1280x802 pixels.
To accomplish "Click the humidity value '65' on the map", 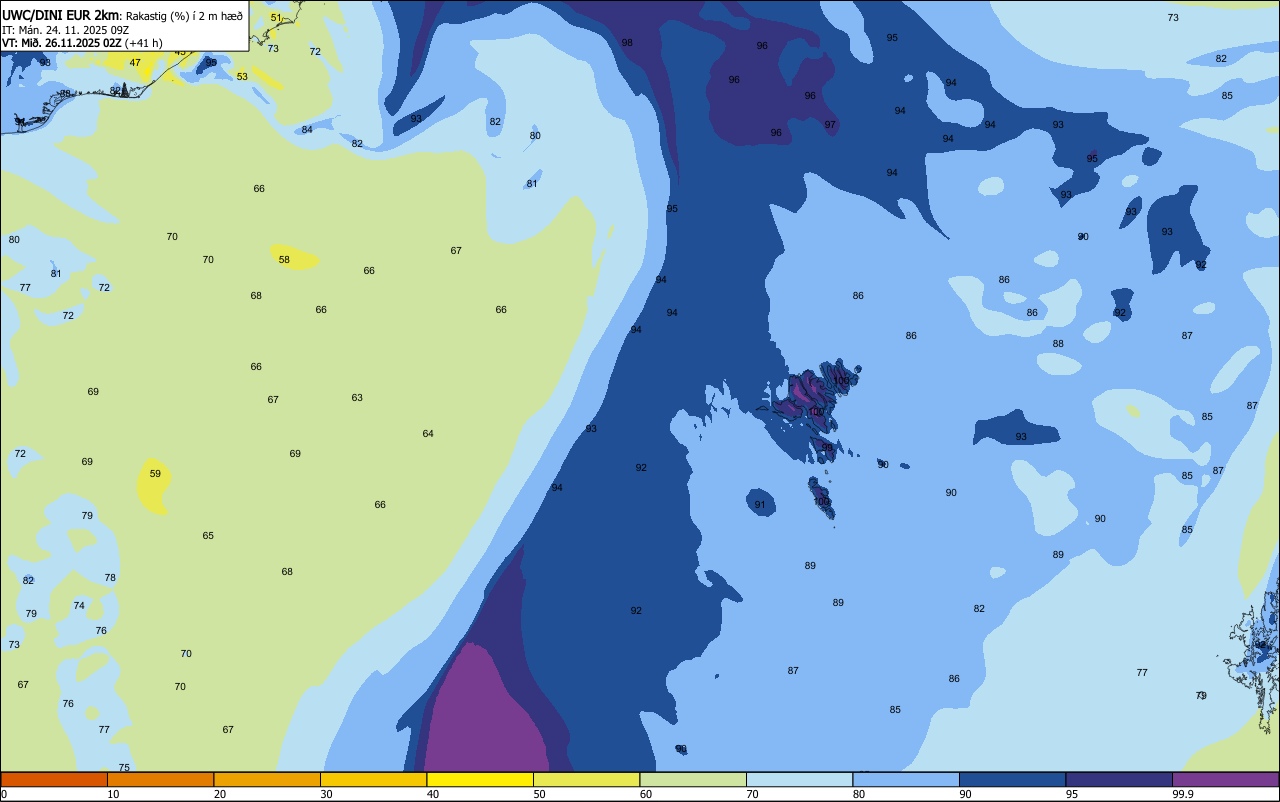I will coord(208,535).
